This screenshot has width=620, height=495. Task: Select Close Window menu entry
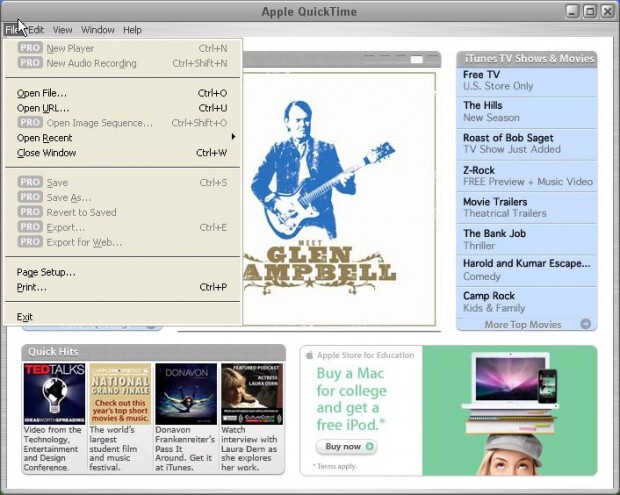(x=122, y=153)
